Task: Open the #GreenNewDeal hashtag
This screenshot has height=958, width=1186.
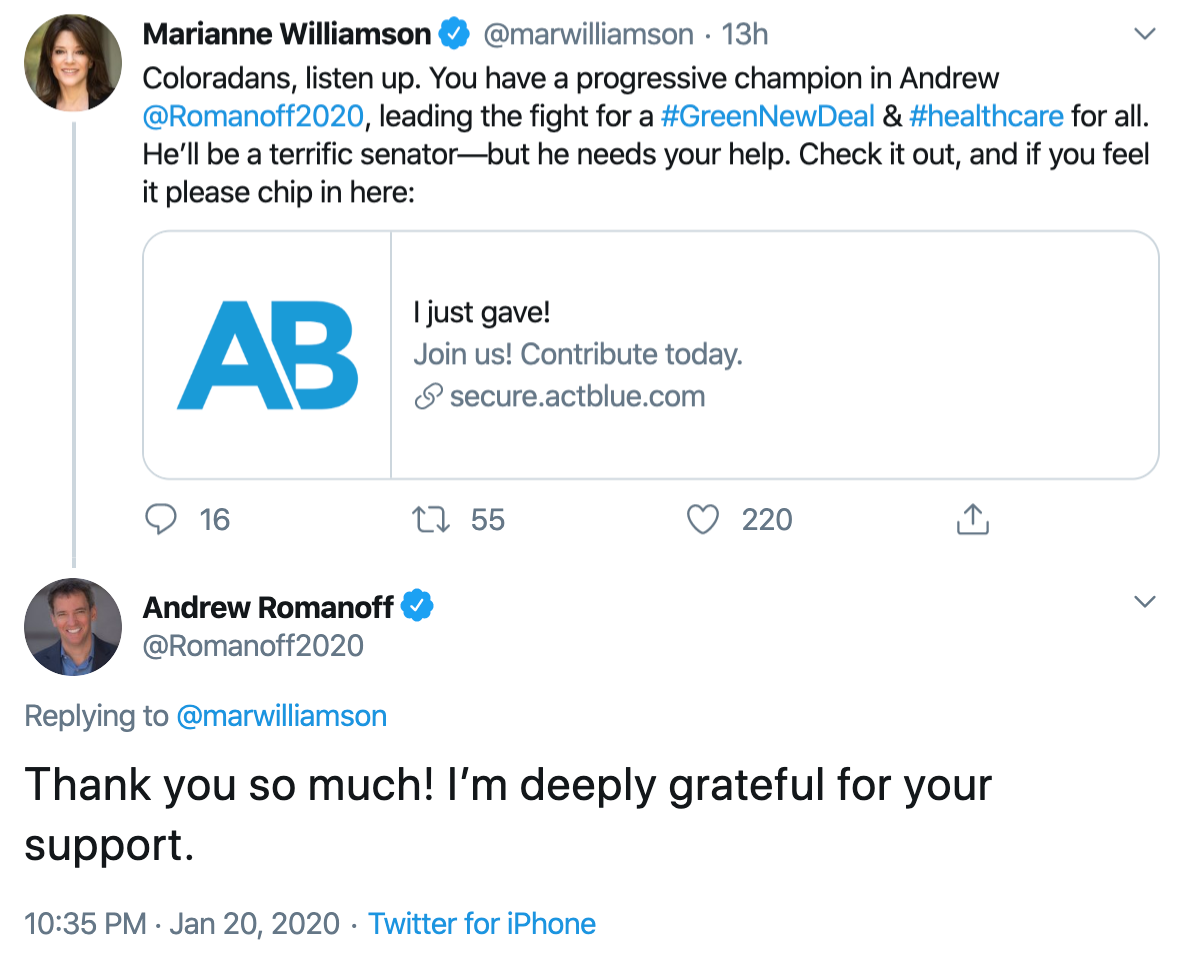Action: click(x=767, y=116)
